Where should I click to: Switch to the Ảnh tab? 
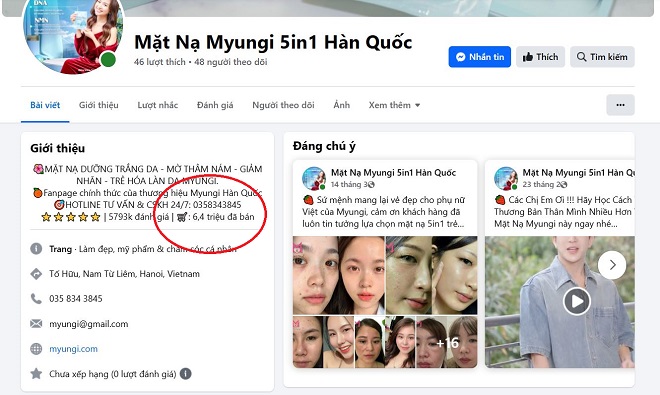click(x=341, y=105)
